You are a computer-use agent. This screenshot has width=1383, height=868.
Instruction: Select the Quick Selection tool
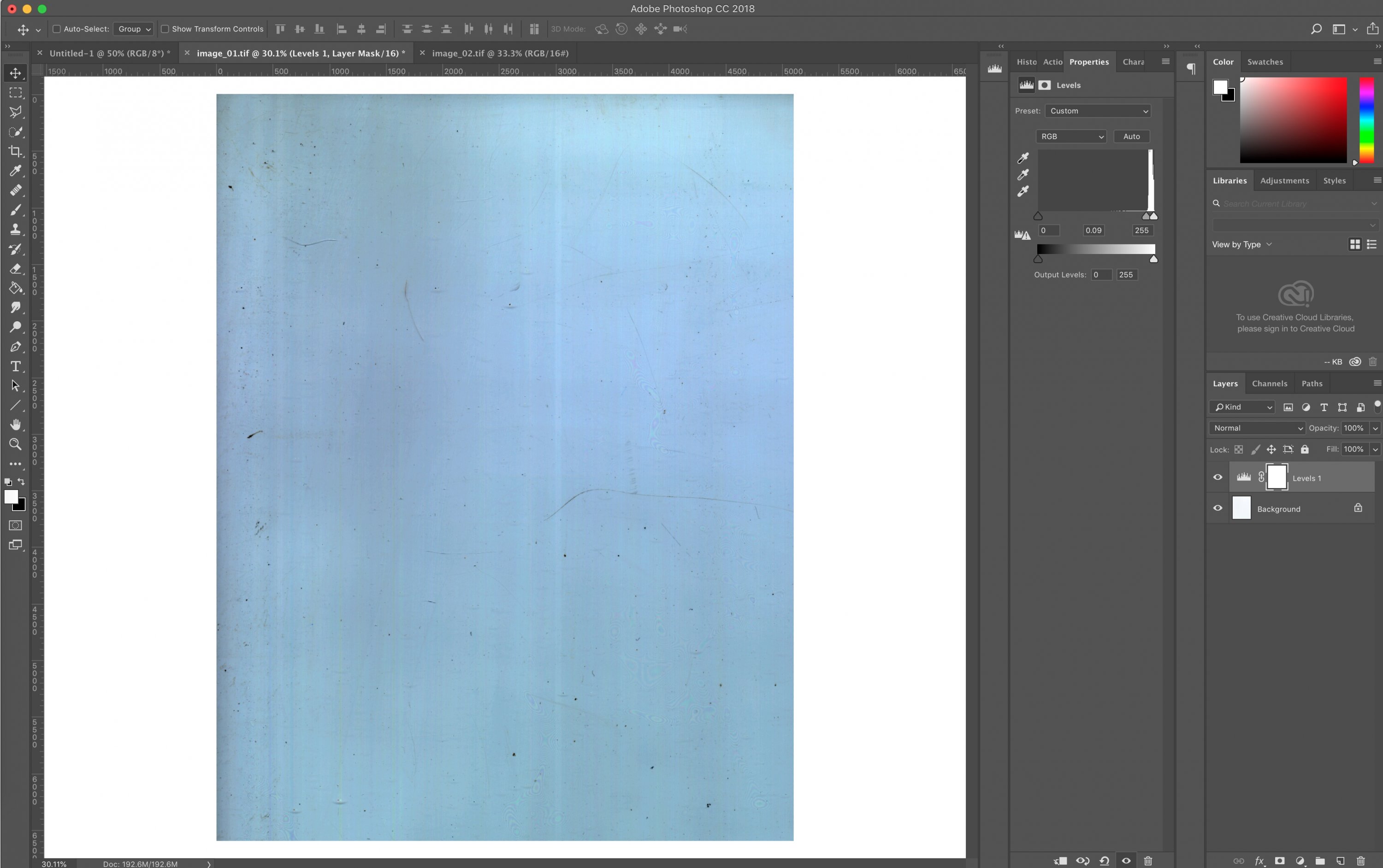click(x=16, y=131)
